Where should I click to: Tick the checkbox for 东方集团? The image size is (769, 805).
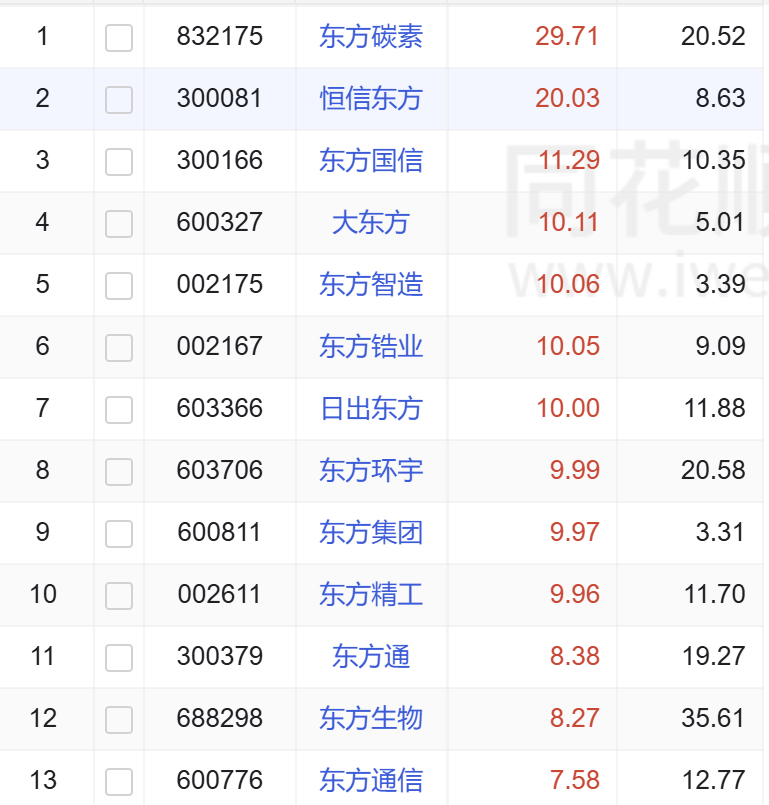point(119,534)
